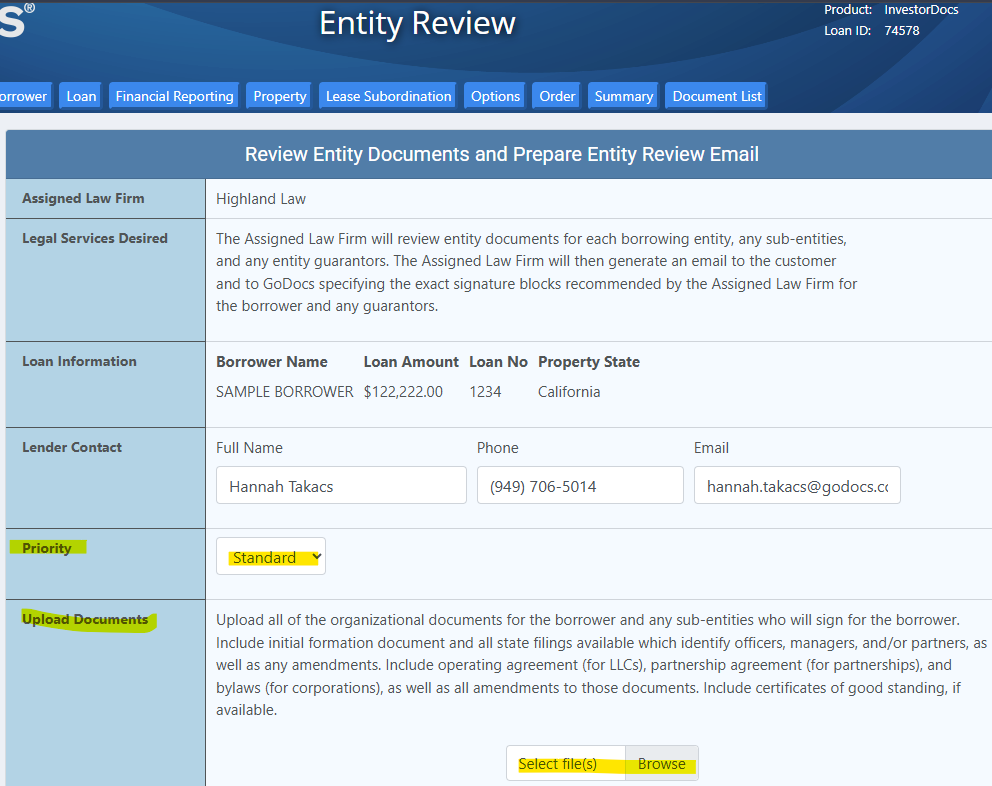Open the Lease Subordination tab
Screen dimensions: 992x786
pyautogui.click(x=388, y=96)
